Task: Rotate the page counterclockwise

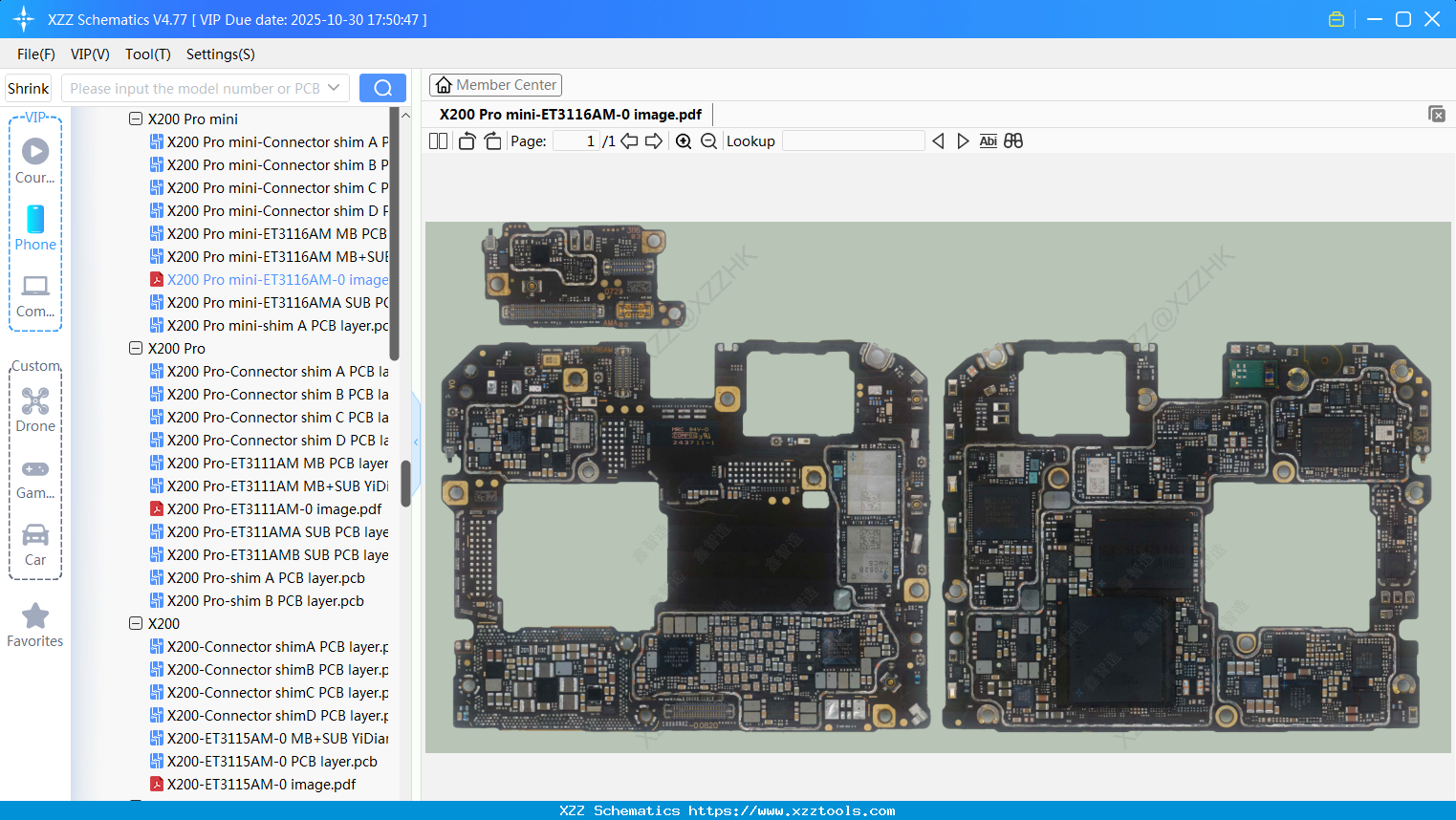Action: (x=467, y=141)
